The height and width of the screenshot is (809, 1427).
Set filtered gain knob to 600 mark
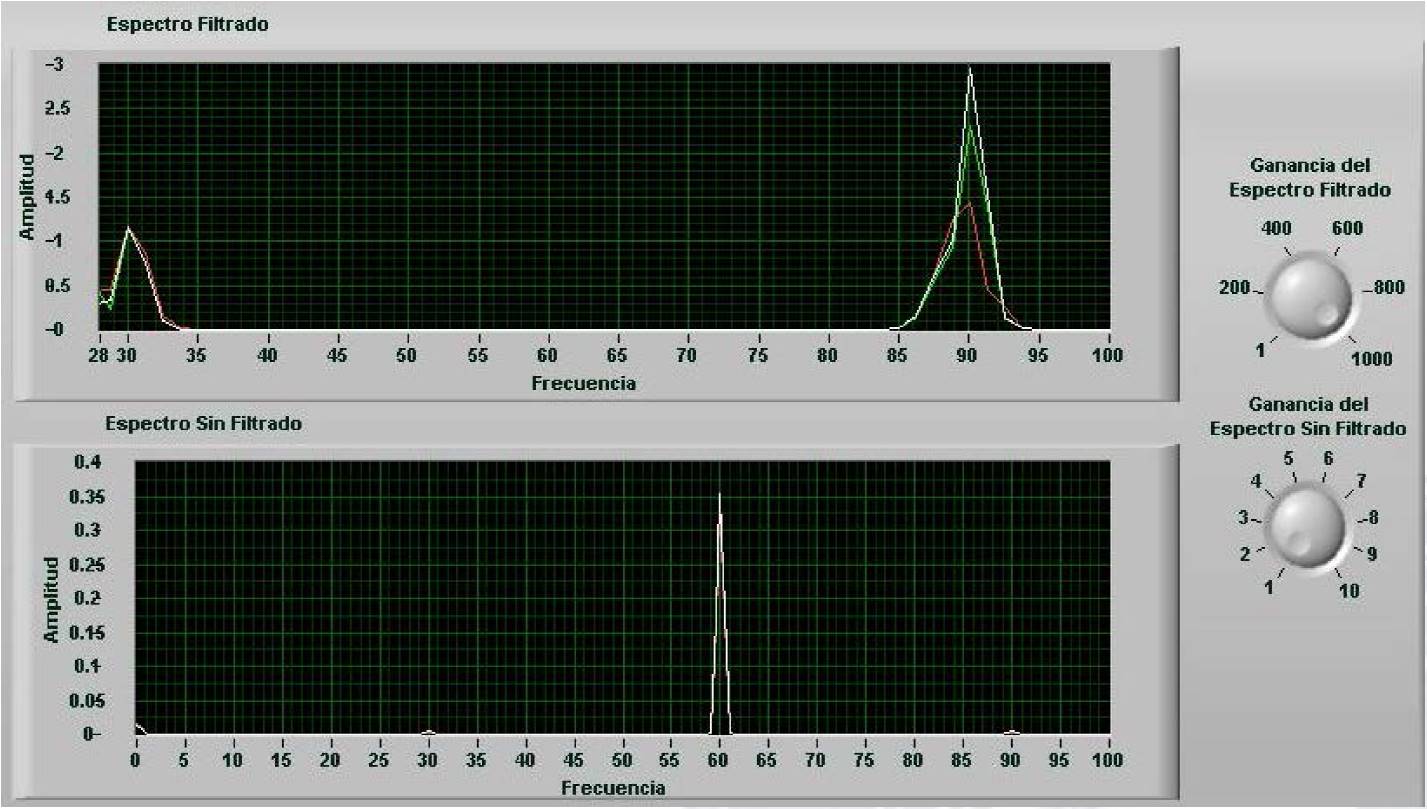coord(1347,229)
